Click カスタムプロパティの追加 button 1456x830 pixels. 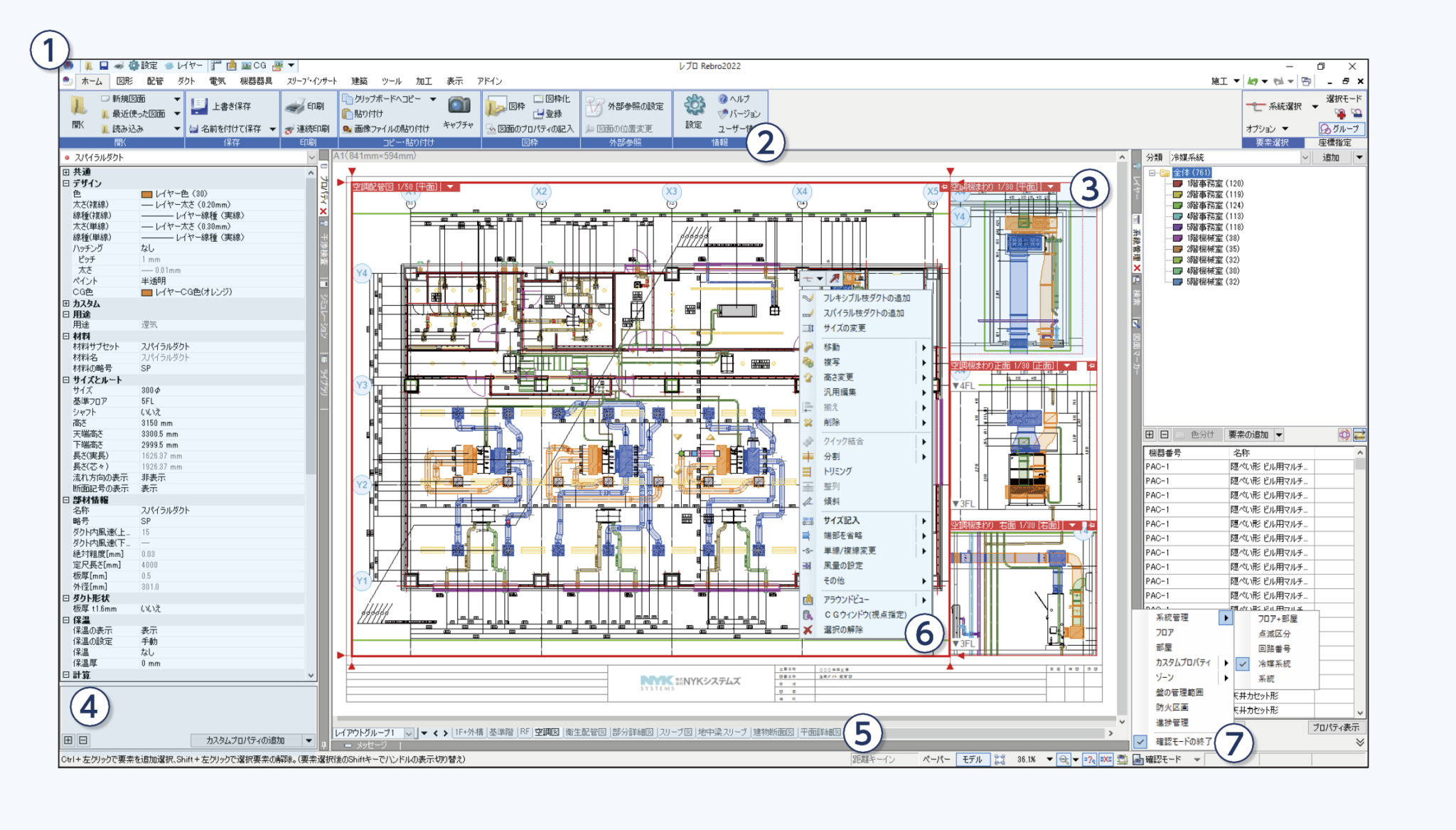245,740
